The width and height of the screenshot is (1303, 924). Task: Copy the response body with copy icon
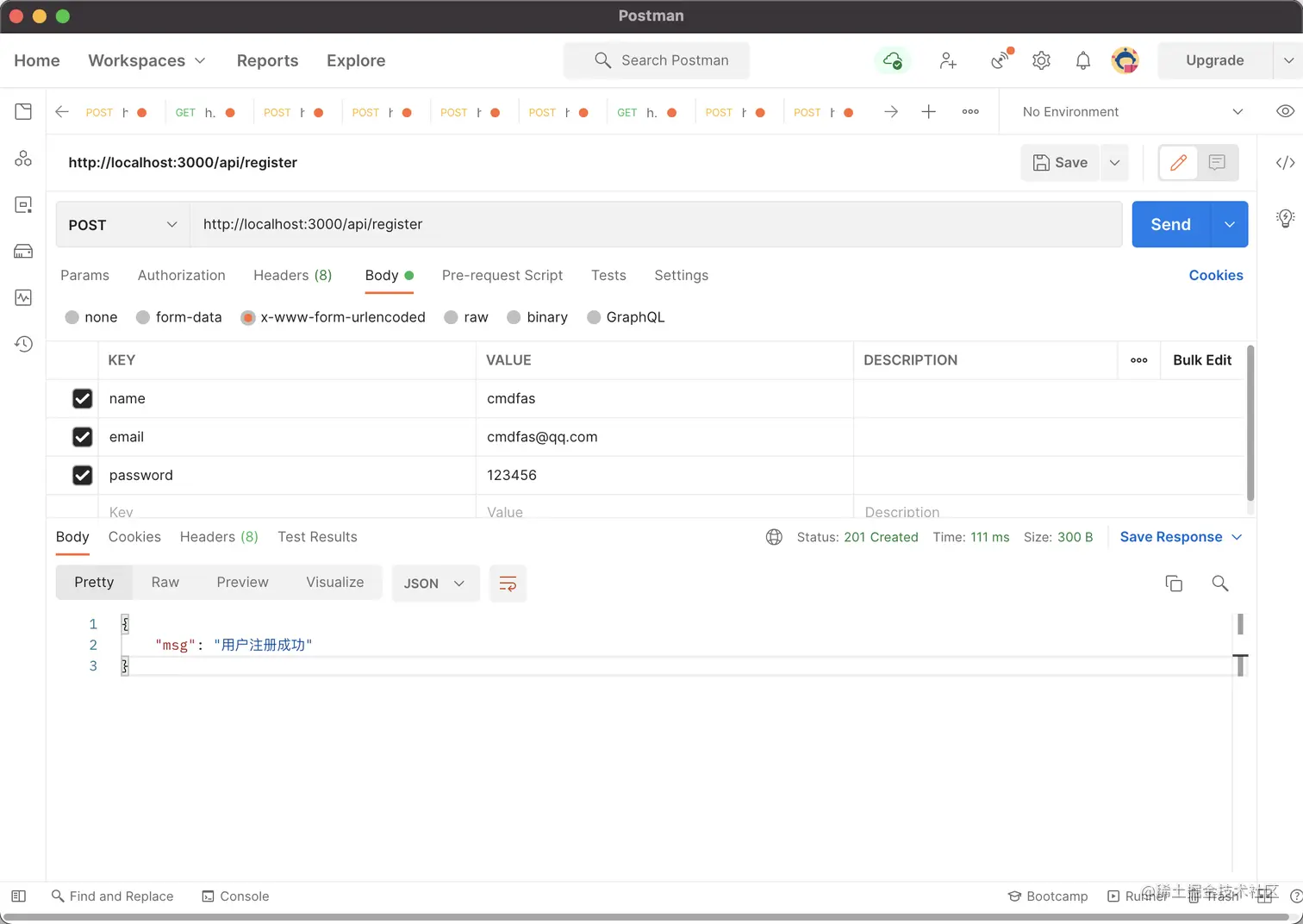pyautogui.click(x=1174, y=584)
